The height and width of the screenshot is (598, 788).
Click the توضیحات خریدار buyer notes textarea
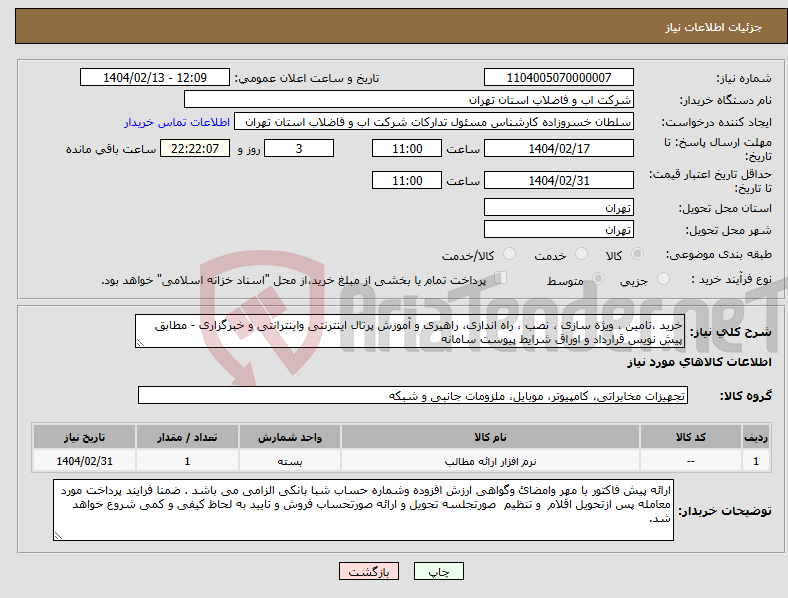[363, 510]
